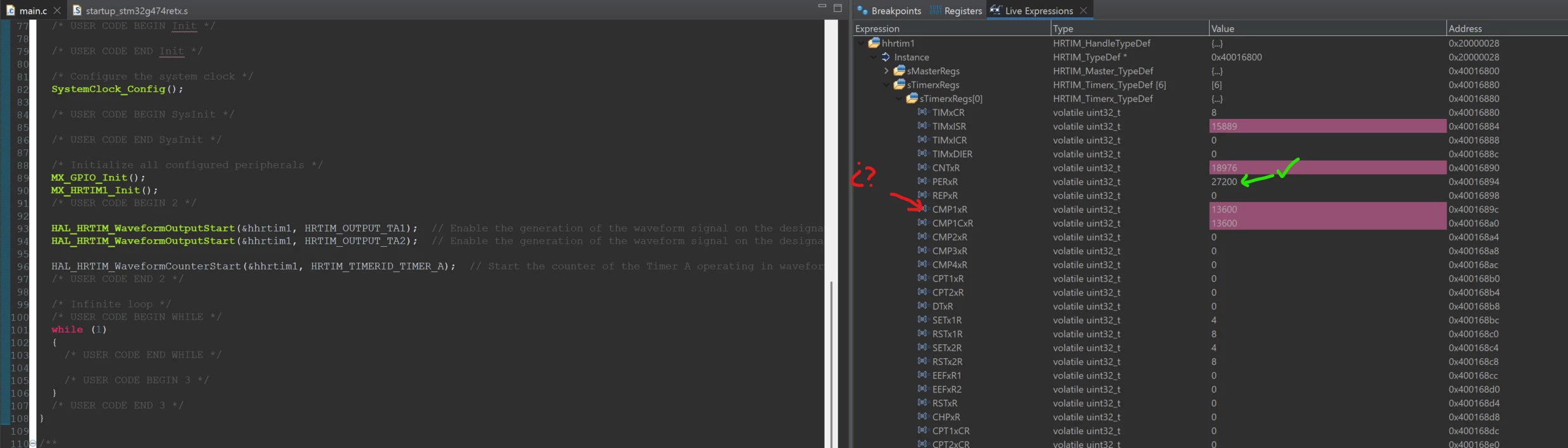Click the Type column header
This screenshot has height=448, width=1568.
pyautogui.click(x=1130, y=28)
